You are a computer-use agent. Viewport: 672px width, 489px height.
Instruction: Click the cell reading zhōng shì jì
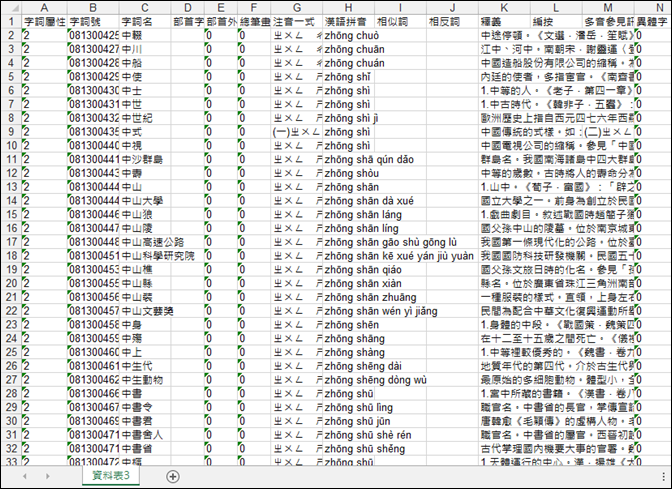point(348,118)
